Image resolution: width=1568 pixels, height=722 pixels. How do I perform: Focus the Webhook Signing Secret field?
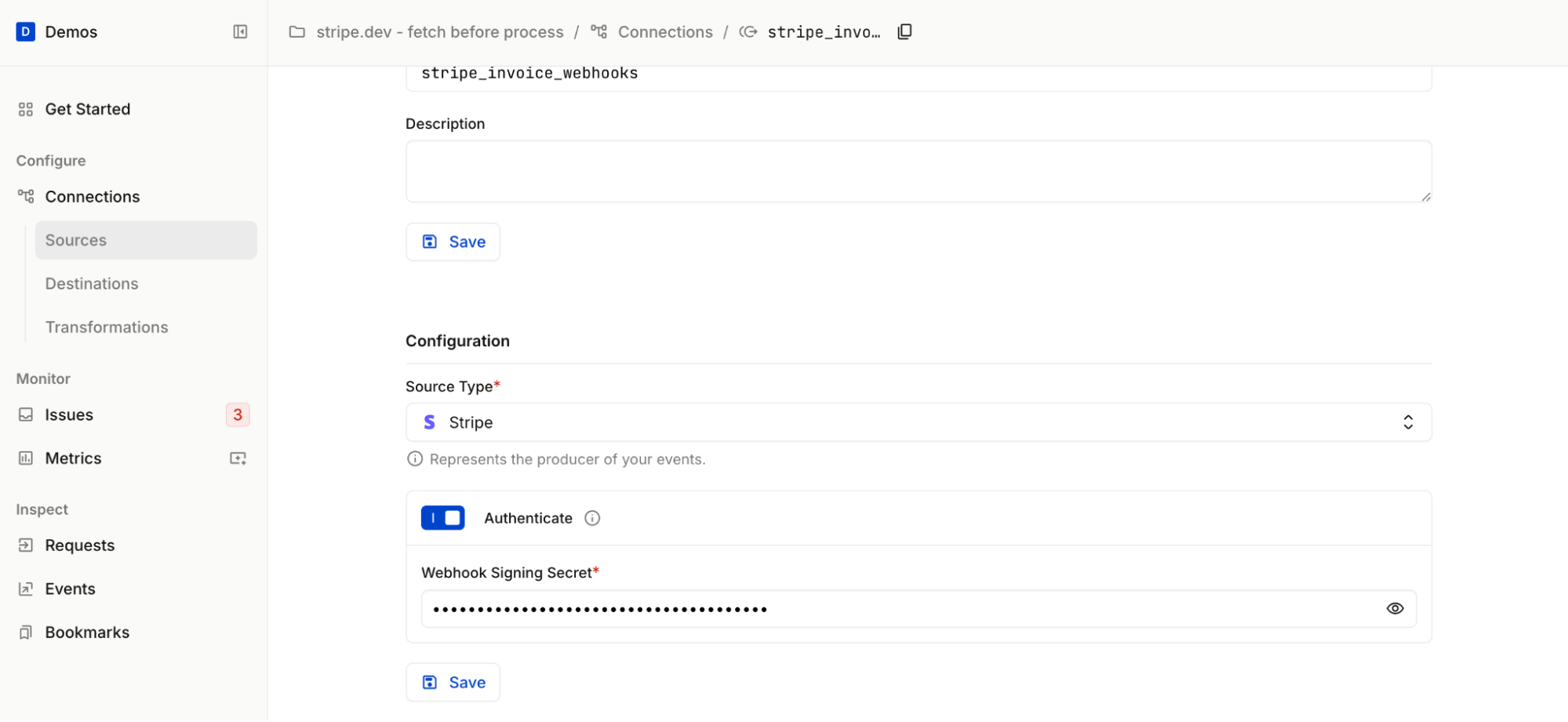click(x=902, y=609)
